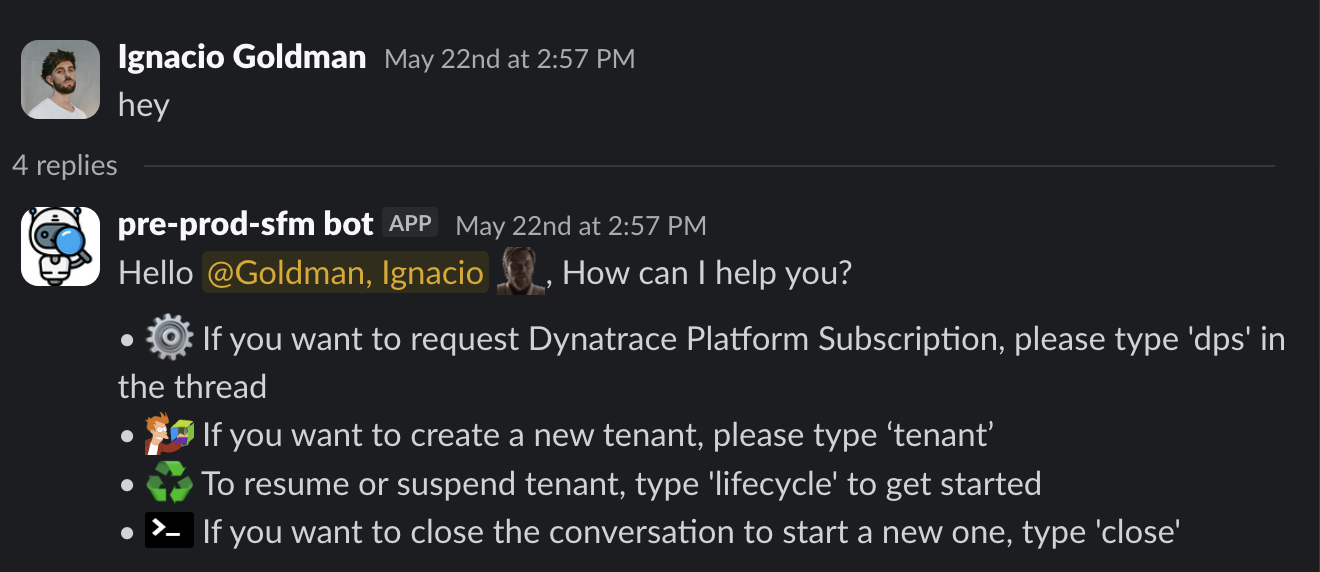This screenshot has height=572, width=1320.
Task: Click the 'close the conversation' instruction text
Action: click(692, 531)
